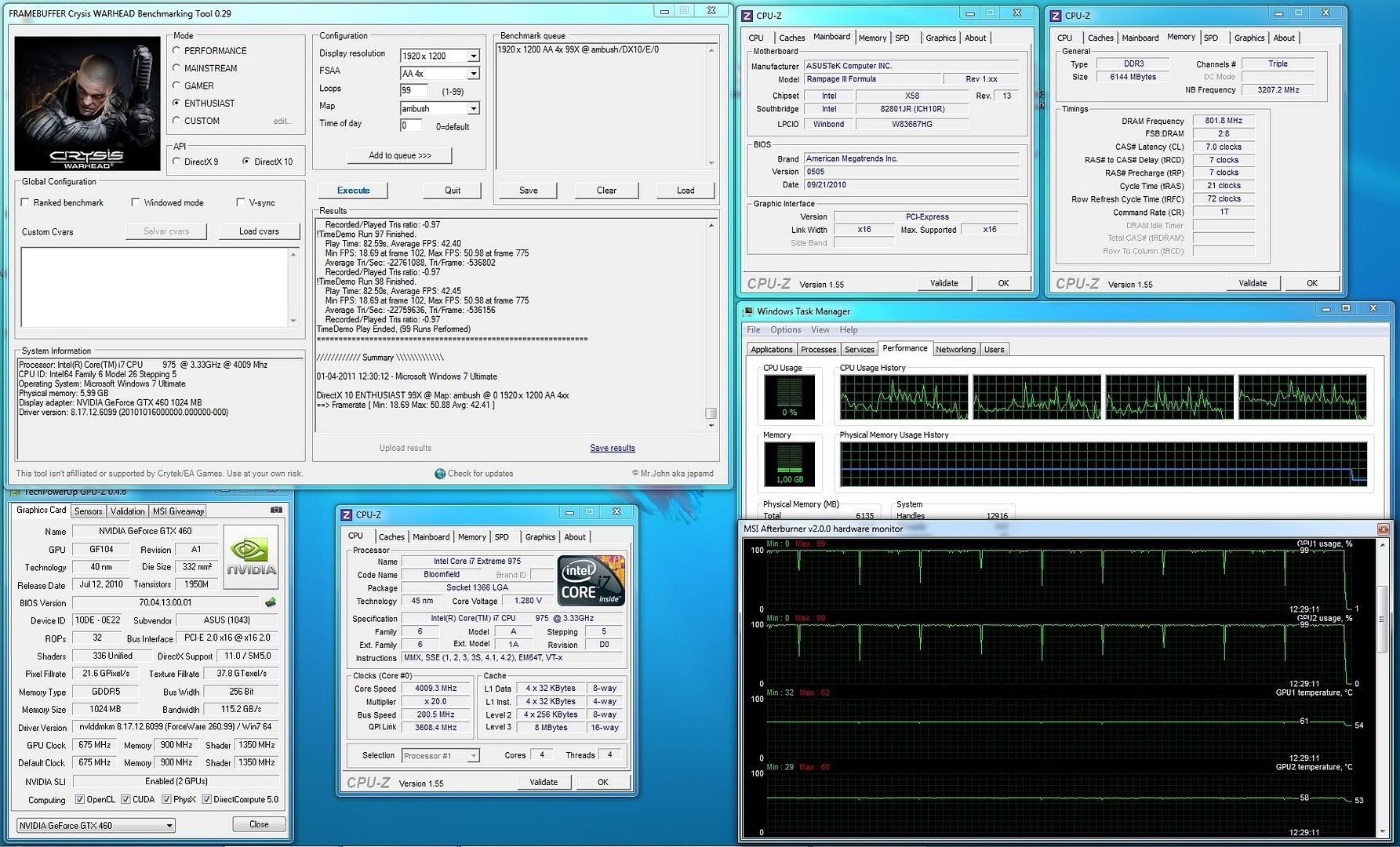
Task: Click the Save button for benchmark queue
Action: coord(529,191)
